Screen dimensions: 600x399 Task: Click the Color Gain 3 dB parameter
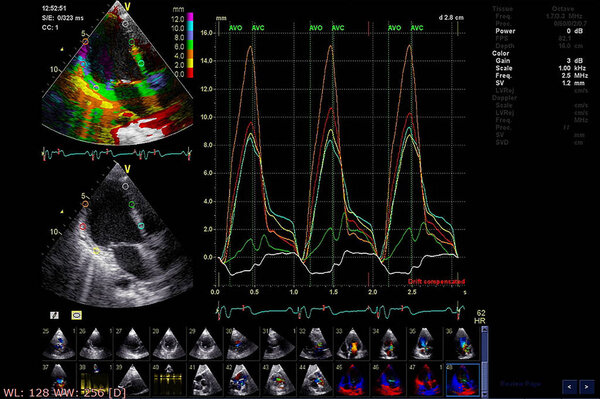(x=539, y=60)
